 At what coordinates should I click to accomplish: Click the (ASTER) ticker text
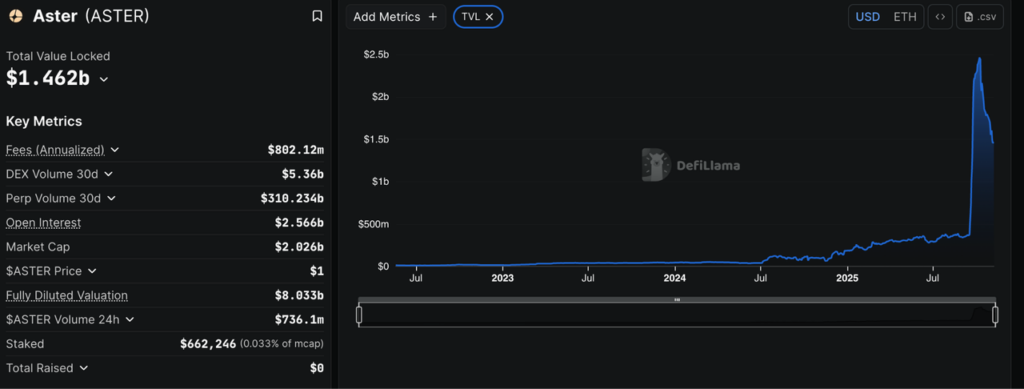click(117, 16)
